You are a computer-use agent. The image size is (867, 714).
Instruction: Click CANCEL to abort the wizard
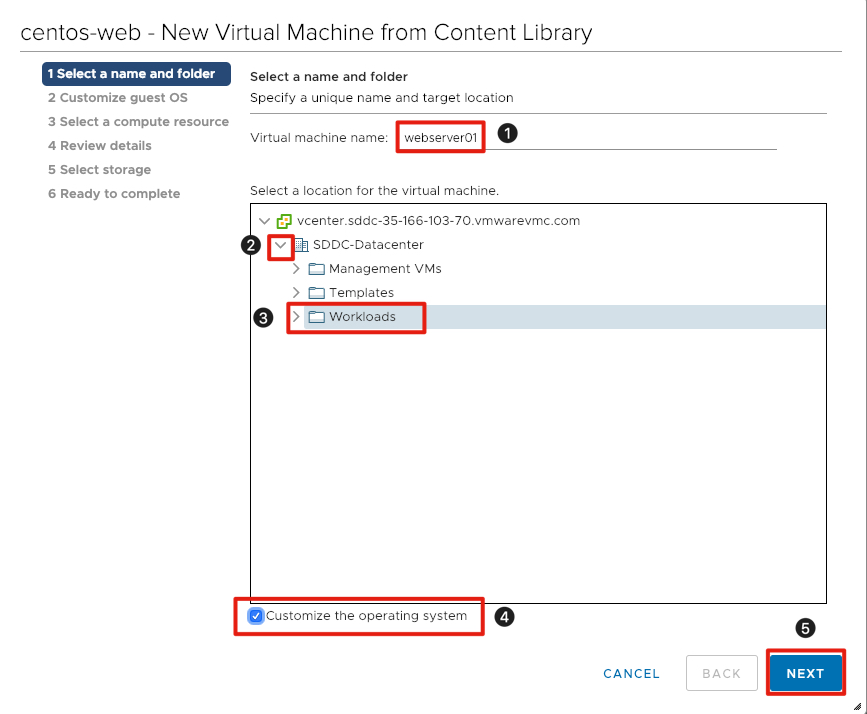pos(631,673)
